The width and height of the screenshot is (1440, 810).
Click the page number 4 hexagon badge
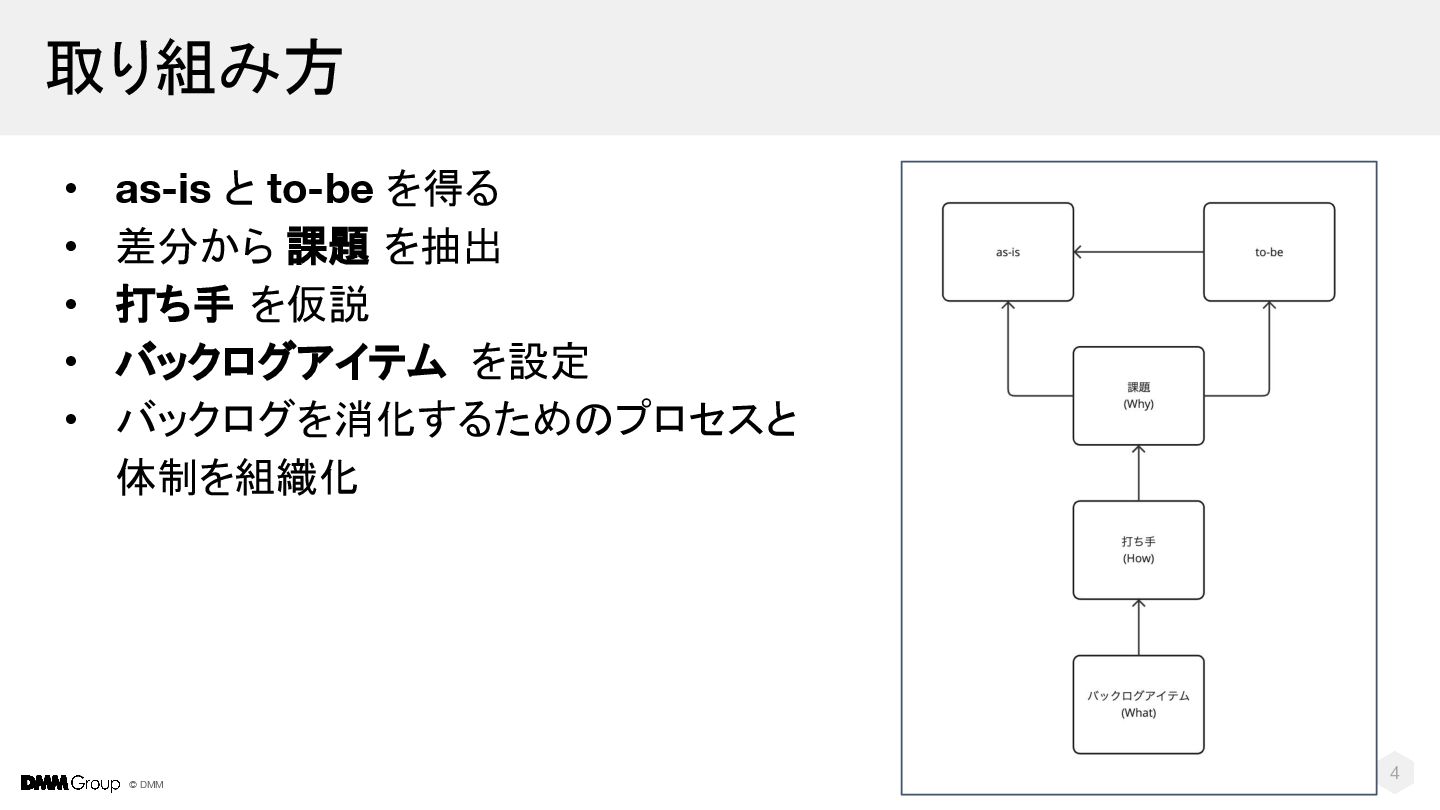1395,773
